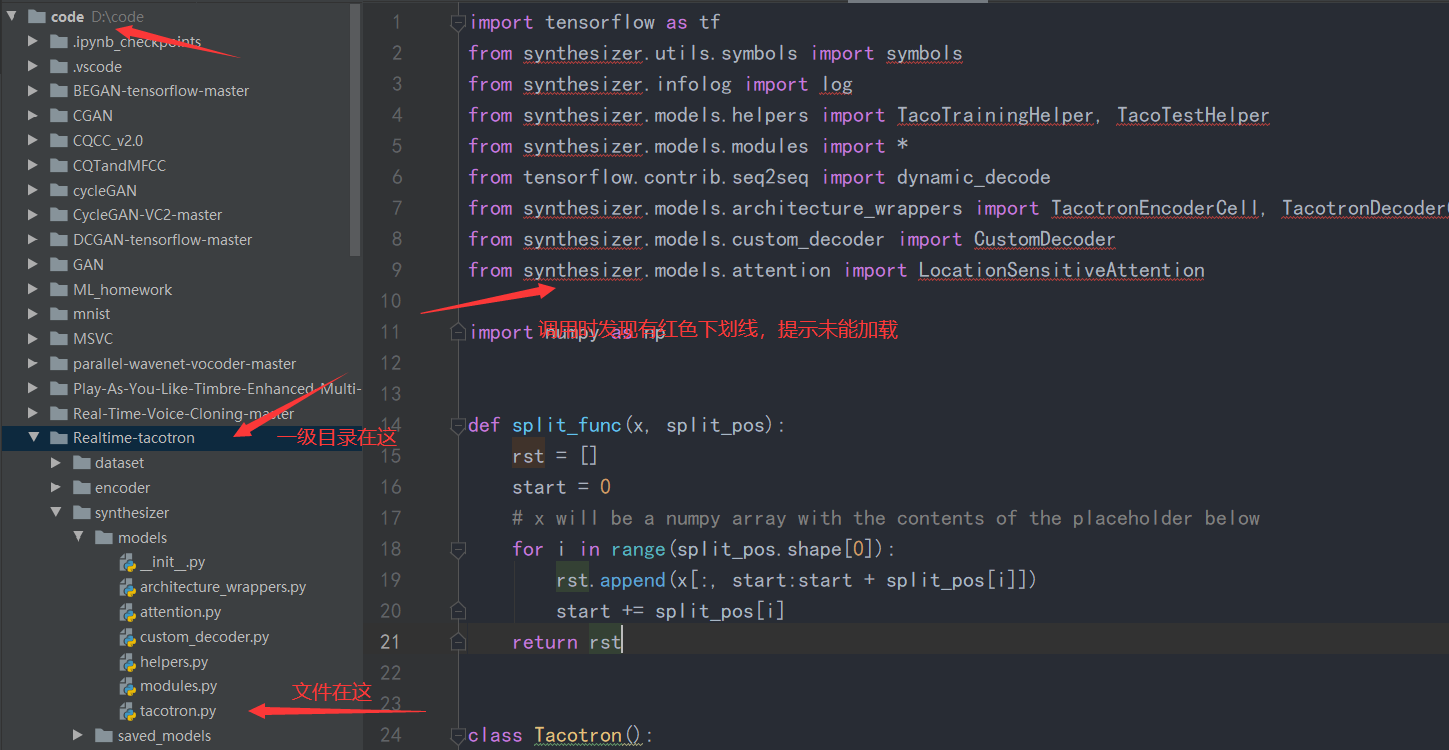Viewport: 1449px width, 750px height.
Task: Click the helpers.py Python file icon
Action: pos(127,662)
